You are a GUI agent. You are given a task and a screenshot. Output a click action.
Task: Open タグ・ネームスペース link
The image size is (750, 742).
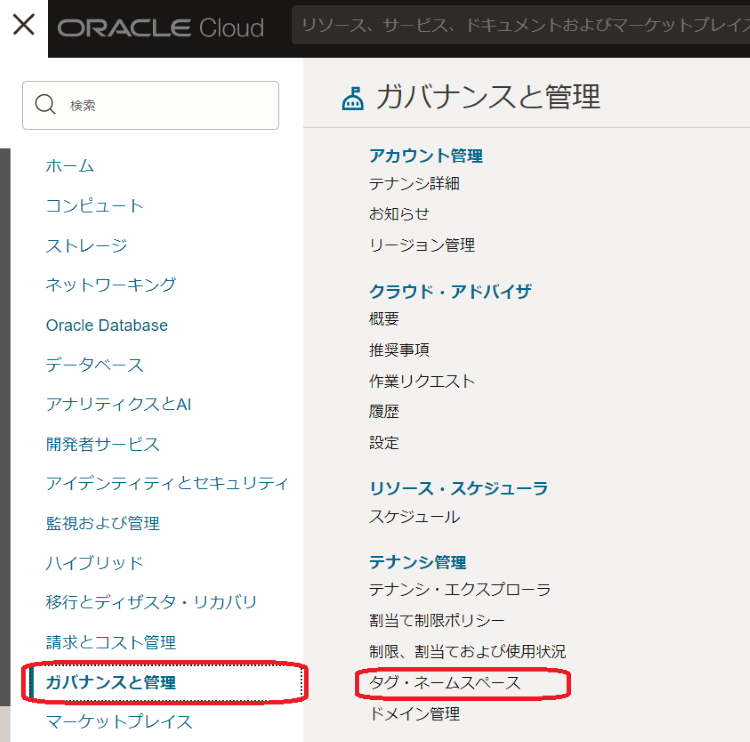(445, 683)
